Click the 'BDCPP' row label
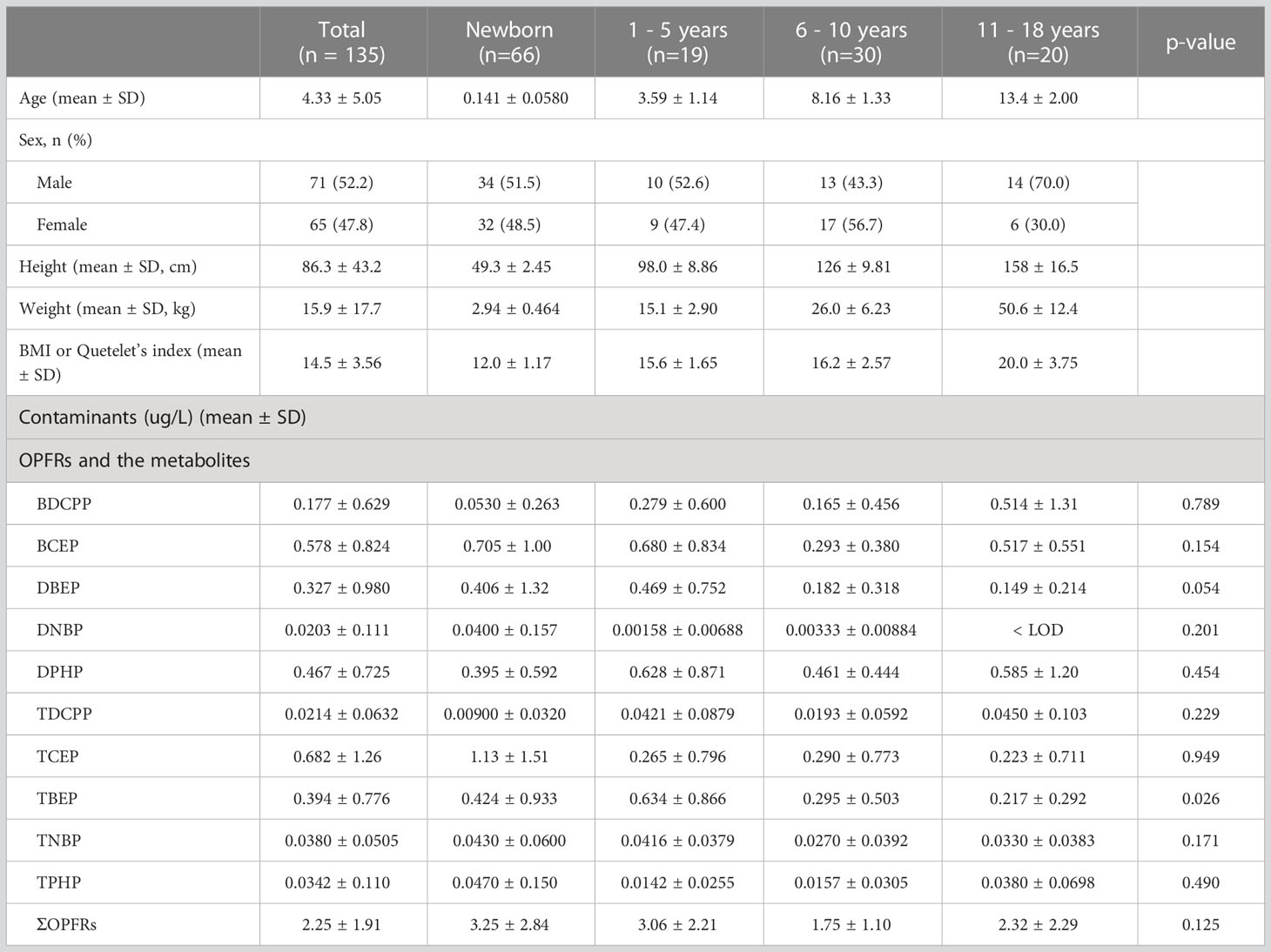 point(64,504)
